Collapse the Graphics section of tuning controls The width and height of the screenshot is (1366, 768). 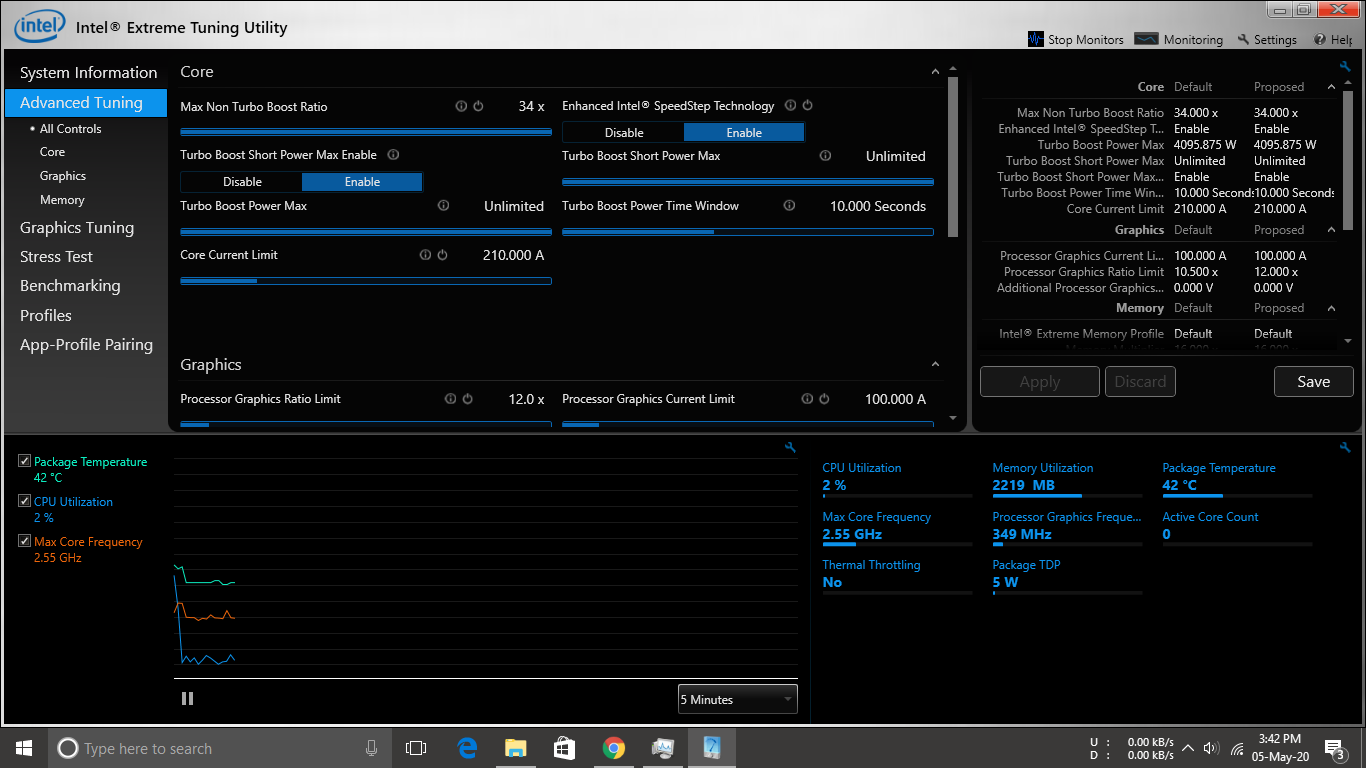(x=936, y=365)
